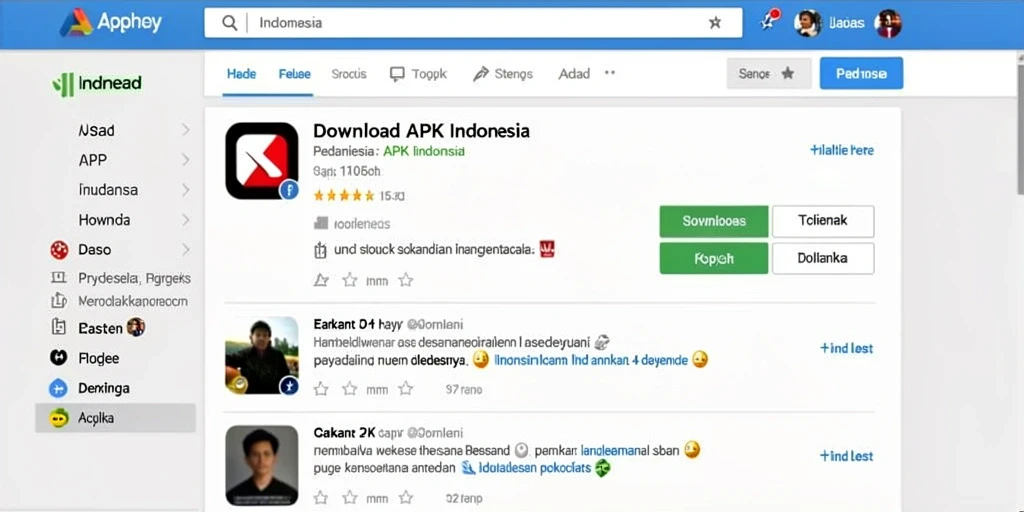Click +ind lest link on Cakant post
Image resolution: width=1024 pixels, height=512 pixels.
[x=846, y=456]
